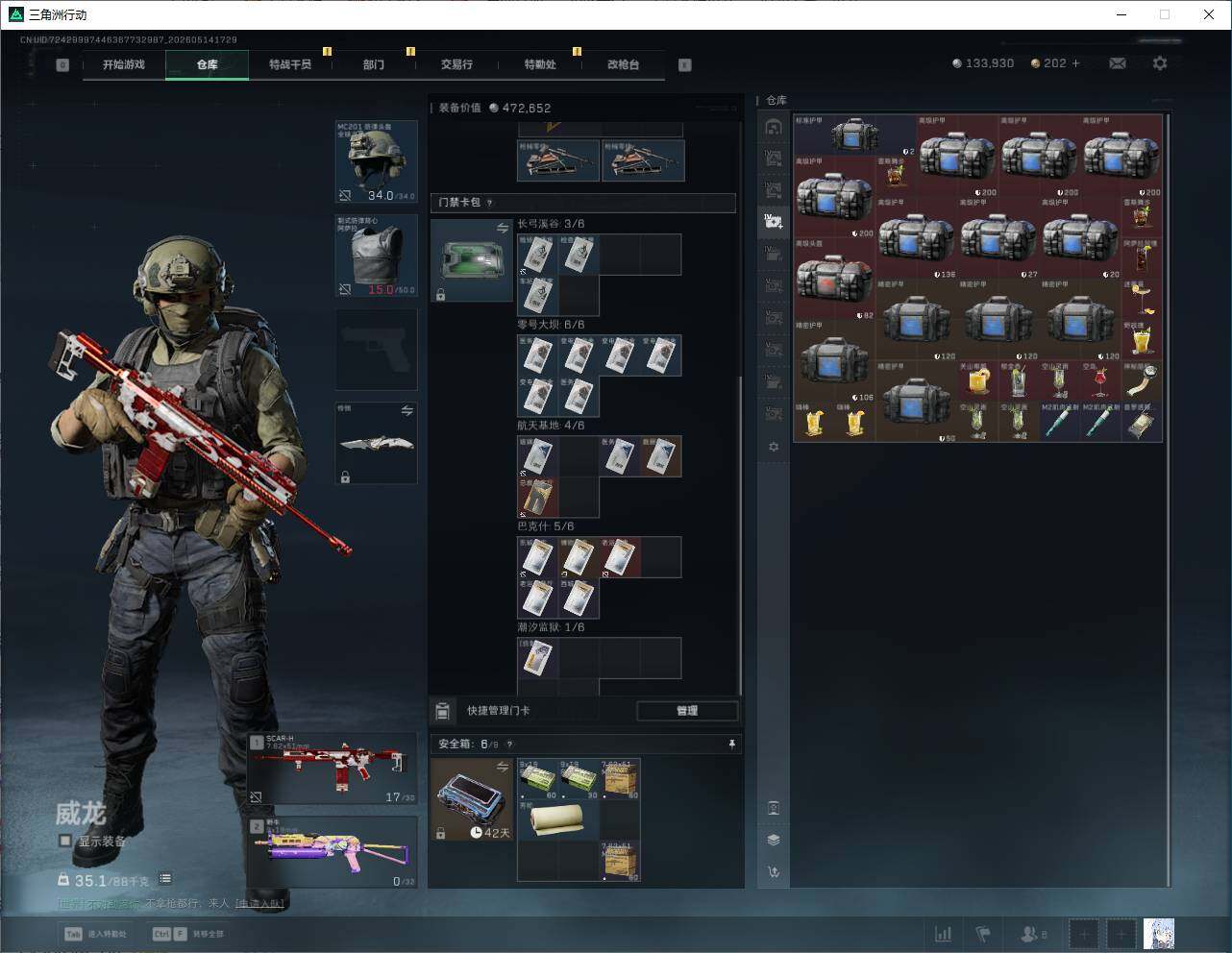Image resolution: width=1232 pixels, height=953 pixels.
Task: Click the loadout panel scrollbar
Action: point(740,535)
